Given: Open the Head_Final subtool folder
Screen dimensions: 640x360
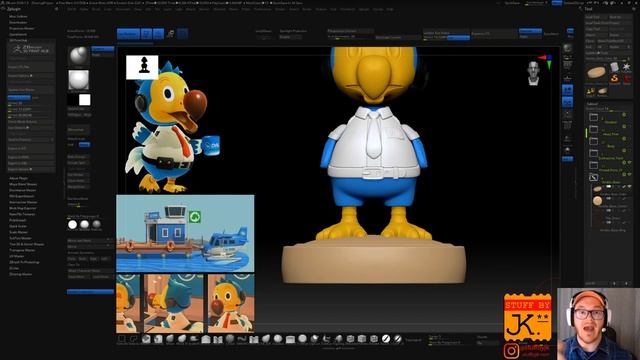Looking at the screenshot, I should coord(593,130).
